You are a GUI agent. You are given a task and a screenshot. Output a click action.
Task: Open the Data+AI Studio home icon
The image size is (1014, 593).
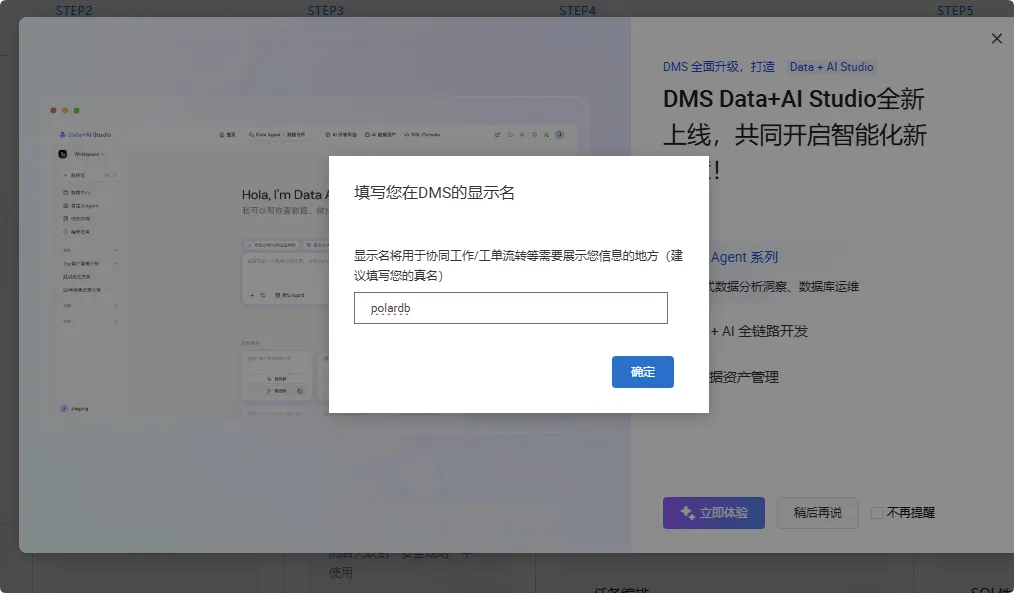click(63, 134)
